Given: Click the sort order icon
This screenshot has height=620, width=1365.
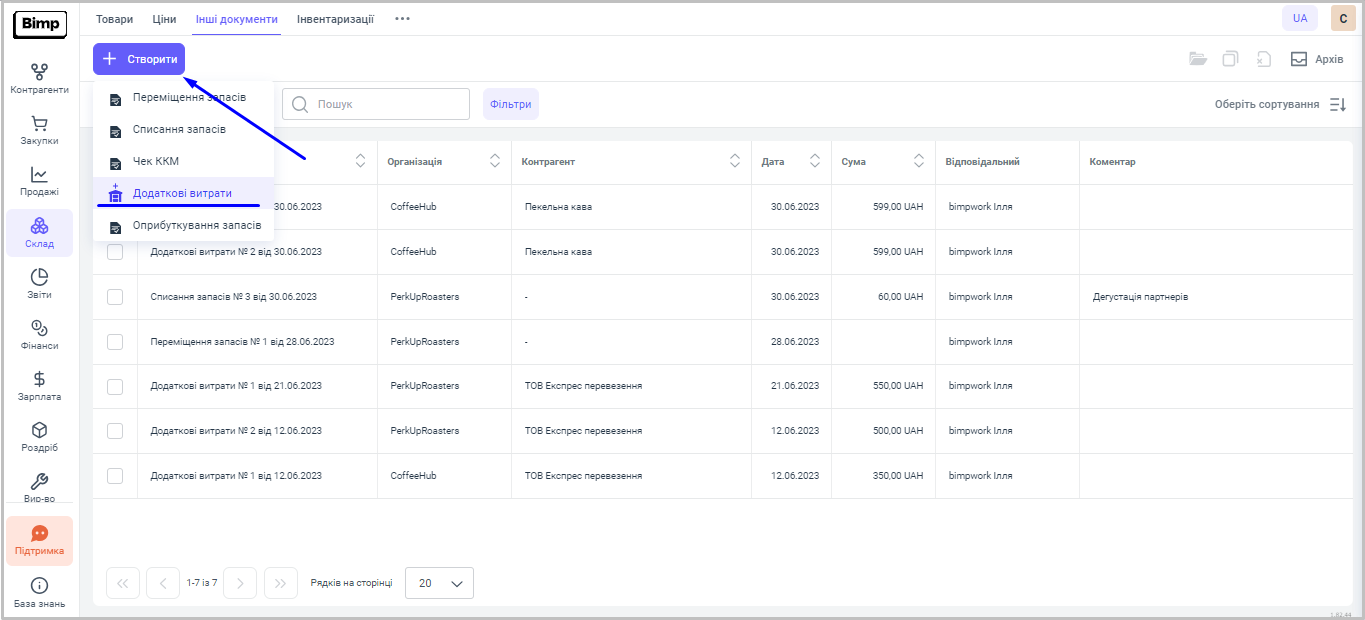Looking at the screenshot, I should (x=1337, y=104).
